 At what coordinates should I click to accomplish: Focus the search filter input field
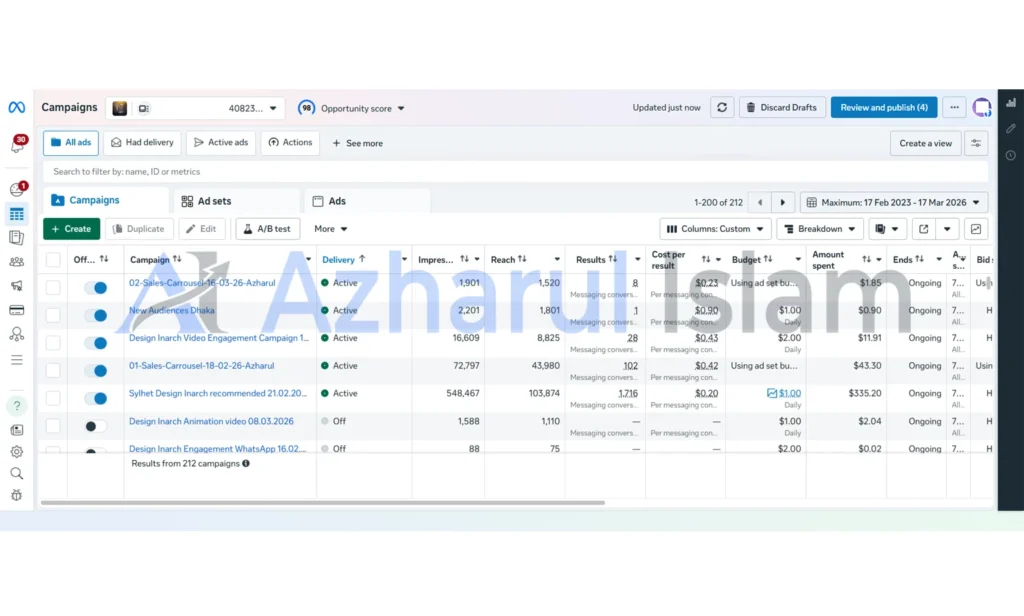pos(515,172)
